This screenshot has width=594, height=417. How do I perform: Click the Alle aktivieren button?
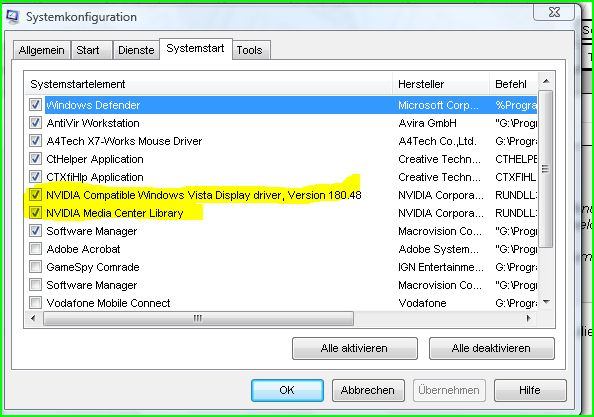(355, 348)
